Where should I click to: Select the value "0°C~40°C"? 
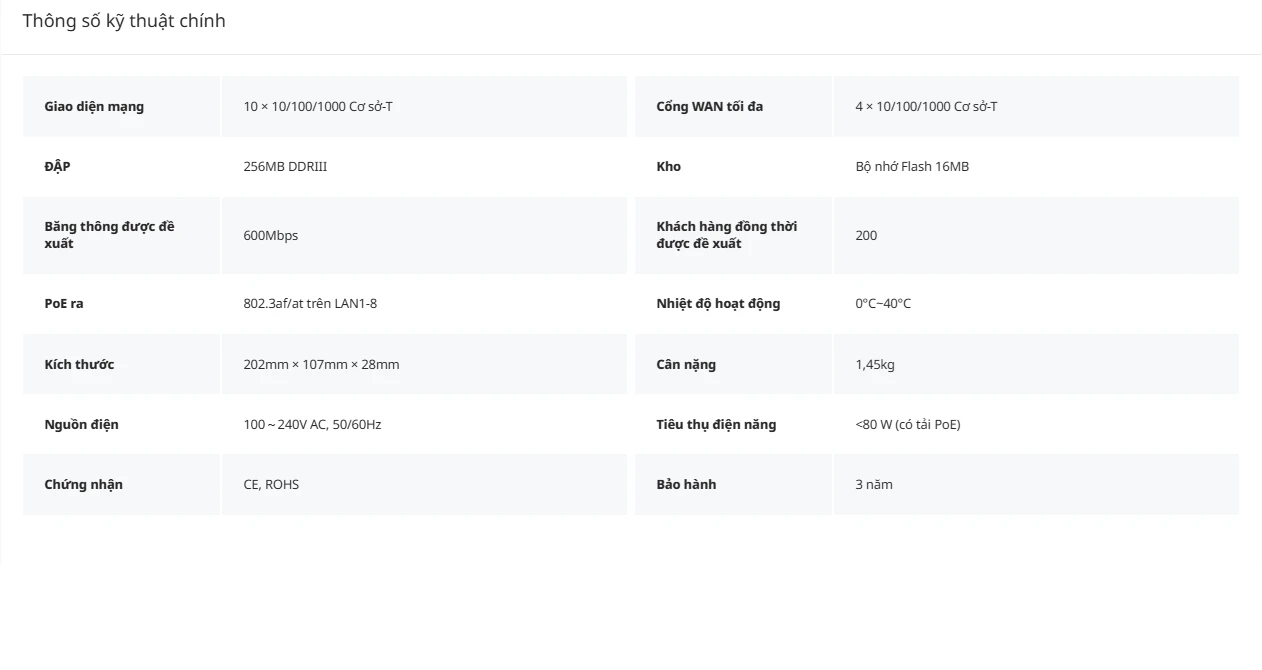[x=883, y=304]
